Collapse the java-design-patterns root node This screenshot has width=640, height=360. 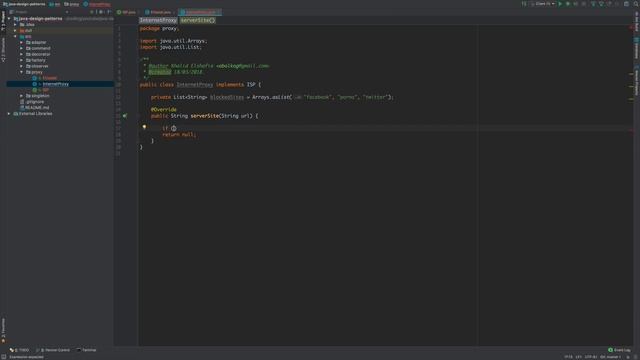coord(9,19)
